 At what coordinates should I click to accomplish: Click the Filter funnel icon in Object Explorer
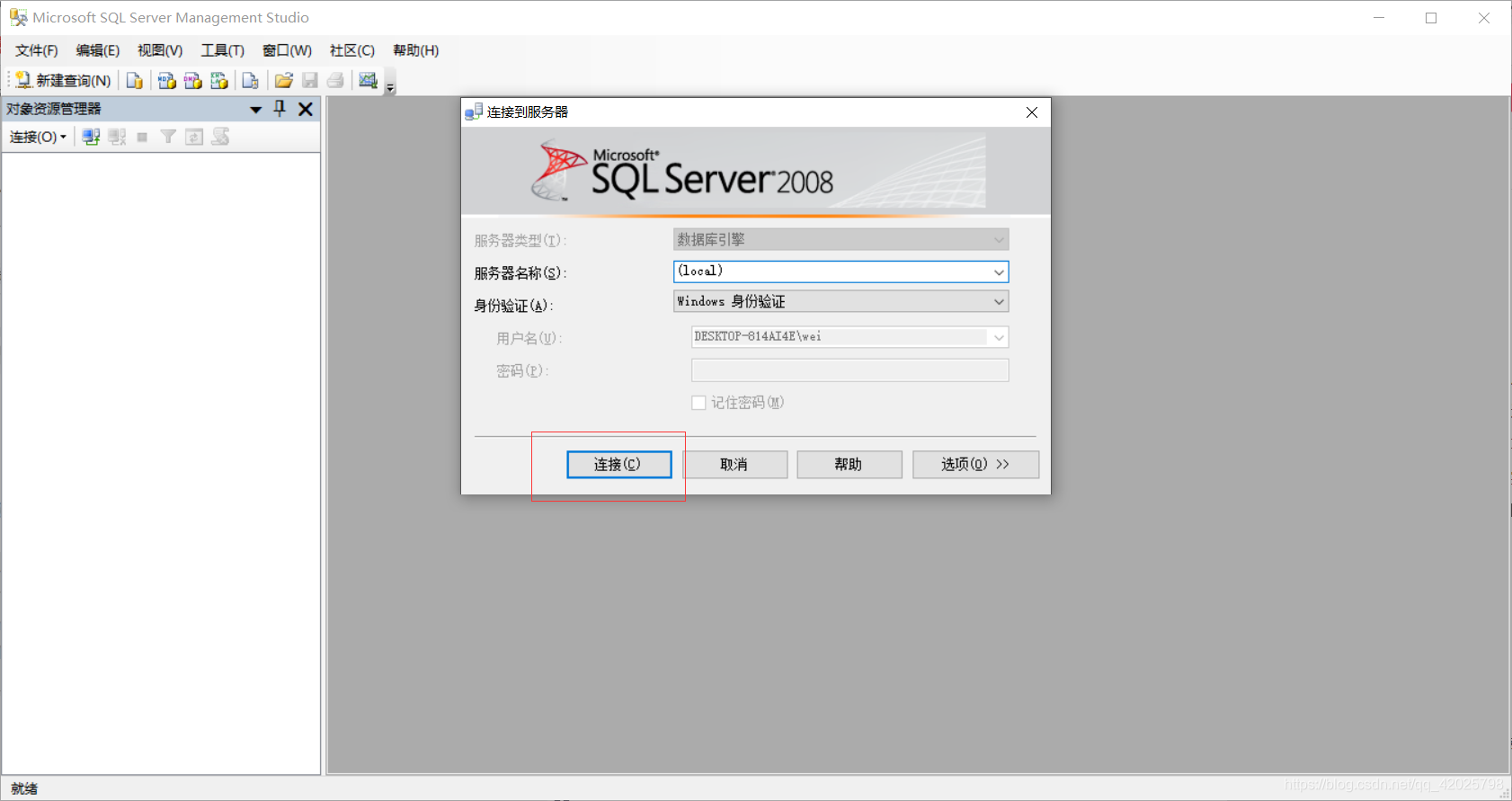(x=168, y=137)
